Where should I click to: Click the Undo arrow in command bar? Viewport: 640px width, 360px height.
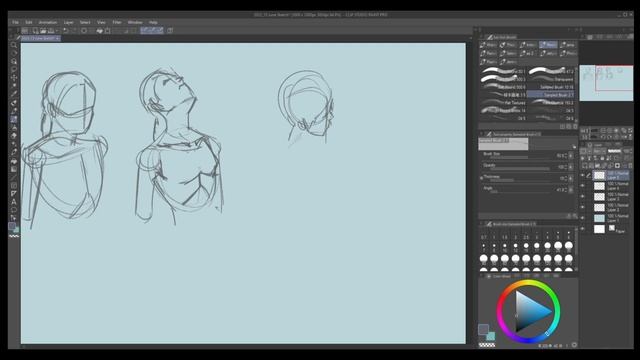click(65, 31)
